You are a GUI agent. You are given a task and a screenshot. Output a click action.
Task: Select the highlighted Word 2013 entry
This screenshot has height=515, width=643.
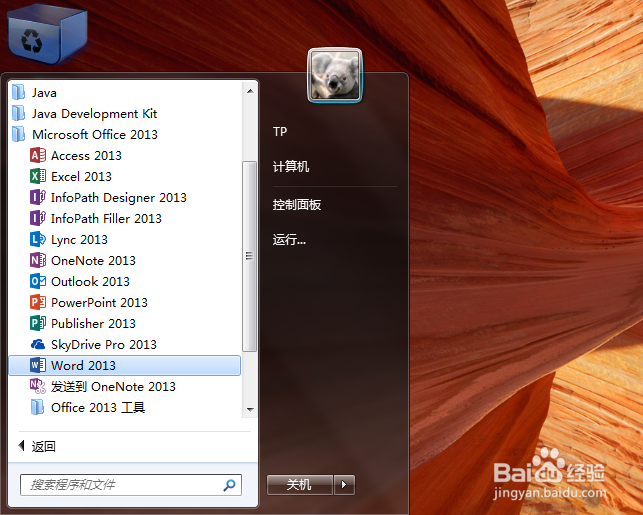(125, 365)
